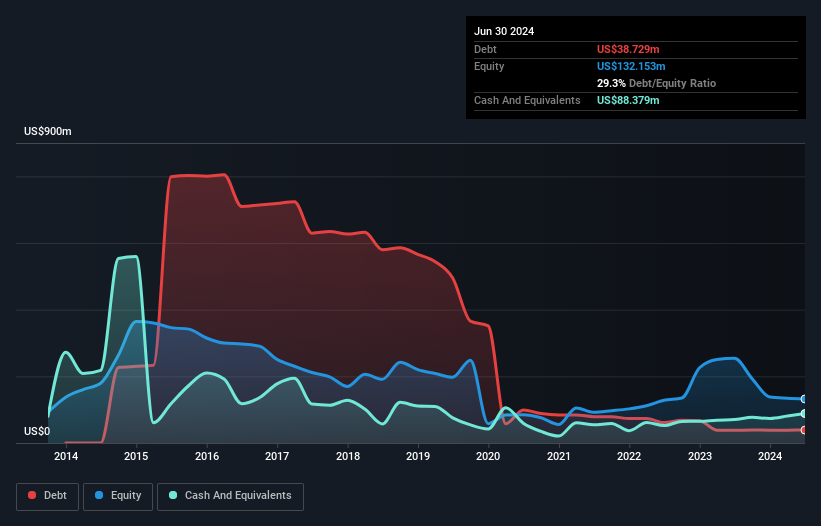Click the Debt value US$38.729m
The width and height of the screenshot is (821, 526).
pos(628,49)
